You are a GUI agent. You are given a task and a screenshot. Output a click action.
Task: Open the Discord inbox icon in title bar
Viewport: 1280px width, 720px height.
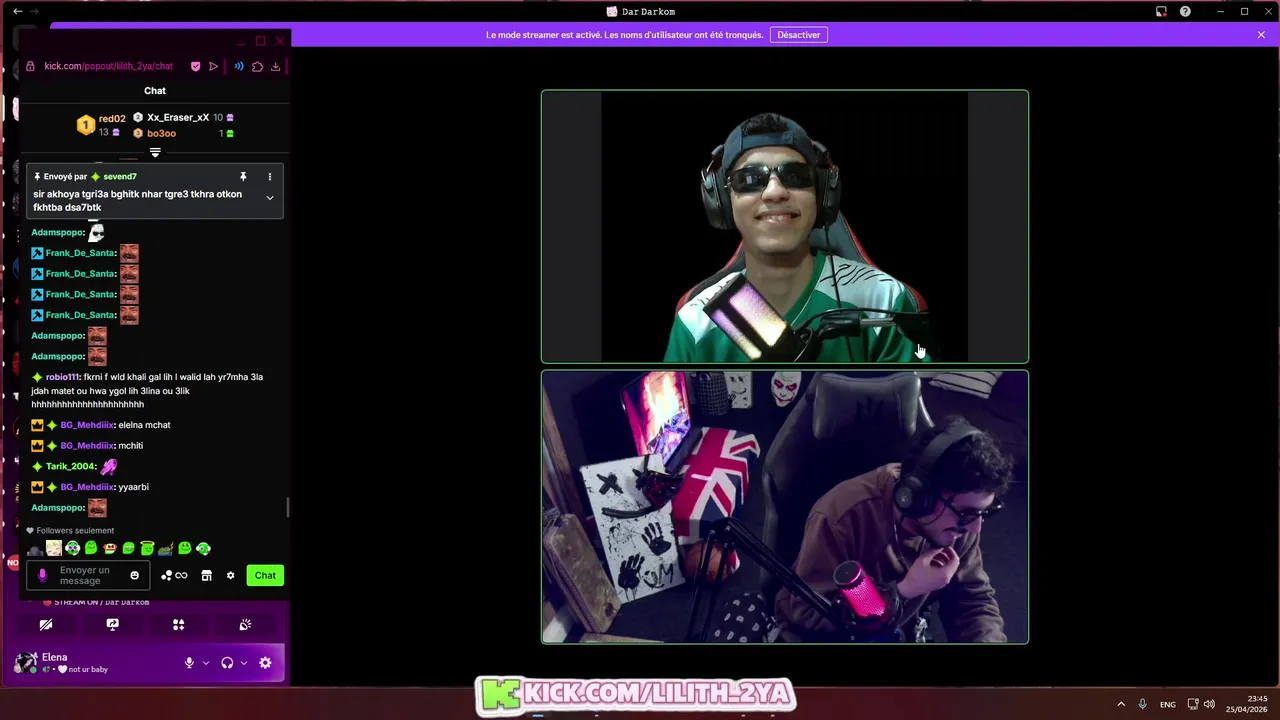1161,11
